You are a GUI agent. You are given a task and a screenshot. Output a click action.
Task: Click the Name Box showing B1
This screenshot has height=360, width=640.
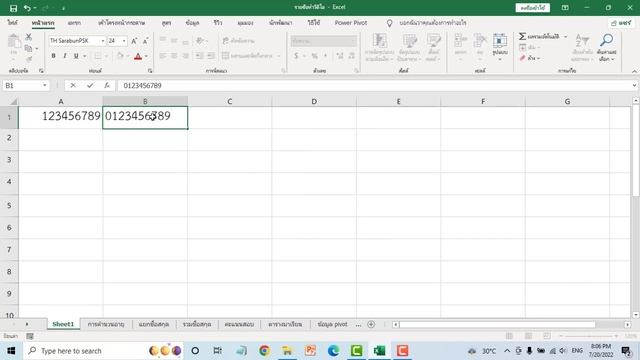pos(22,85)
